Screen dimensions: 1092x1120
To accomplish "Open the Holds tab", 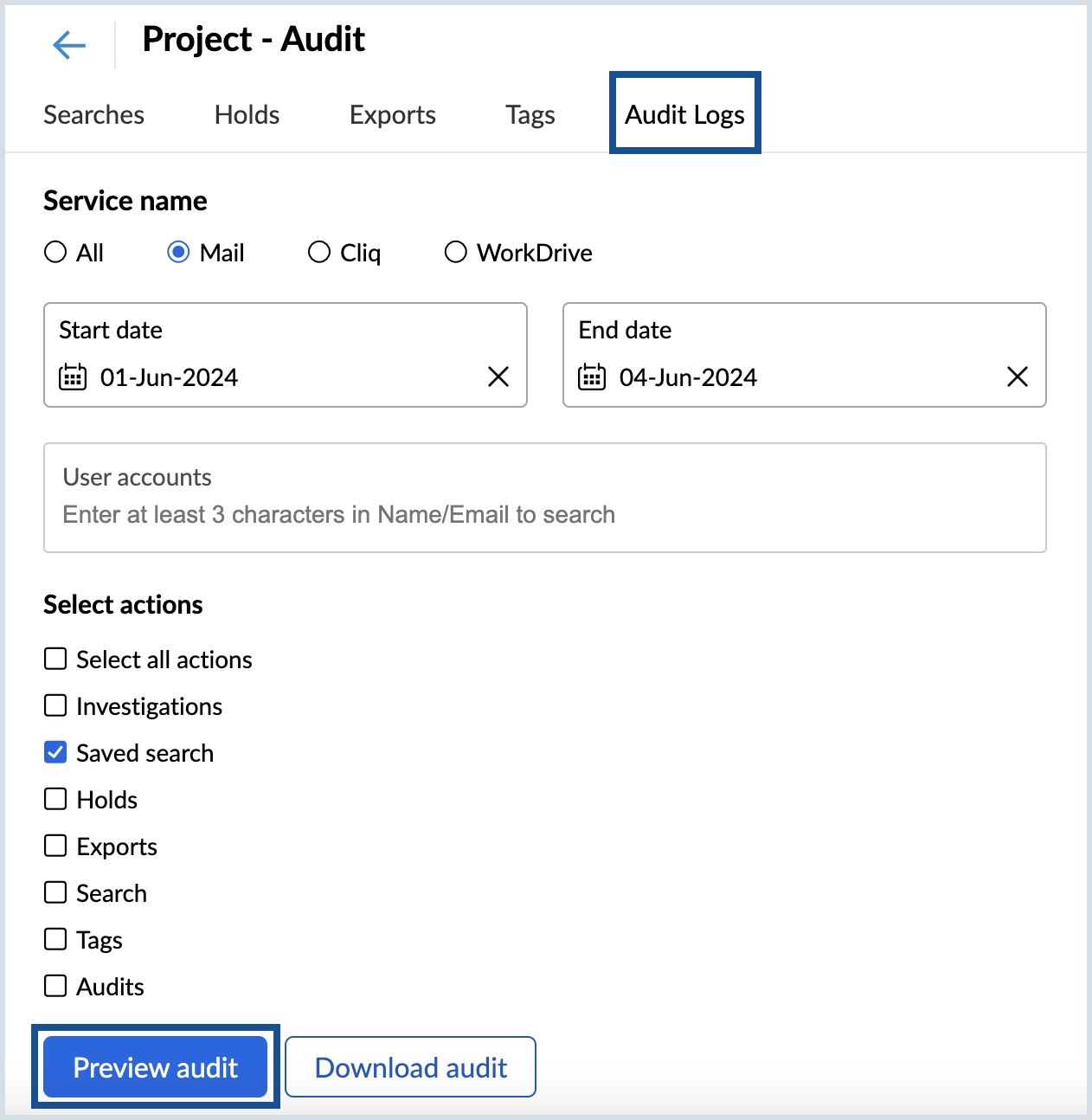I will pyautogui.click(x=247, y=114).
